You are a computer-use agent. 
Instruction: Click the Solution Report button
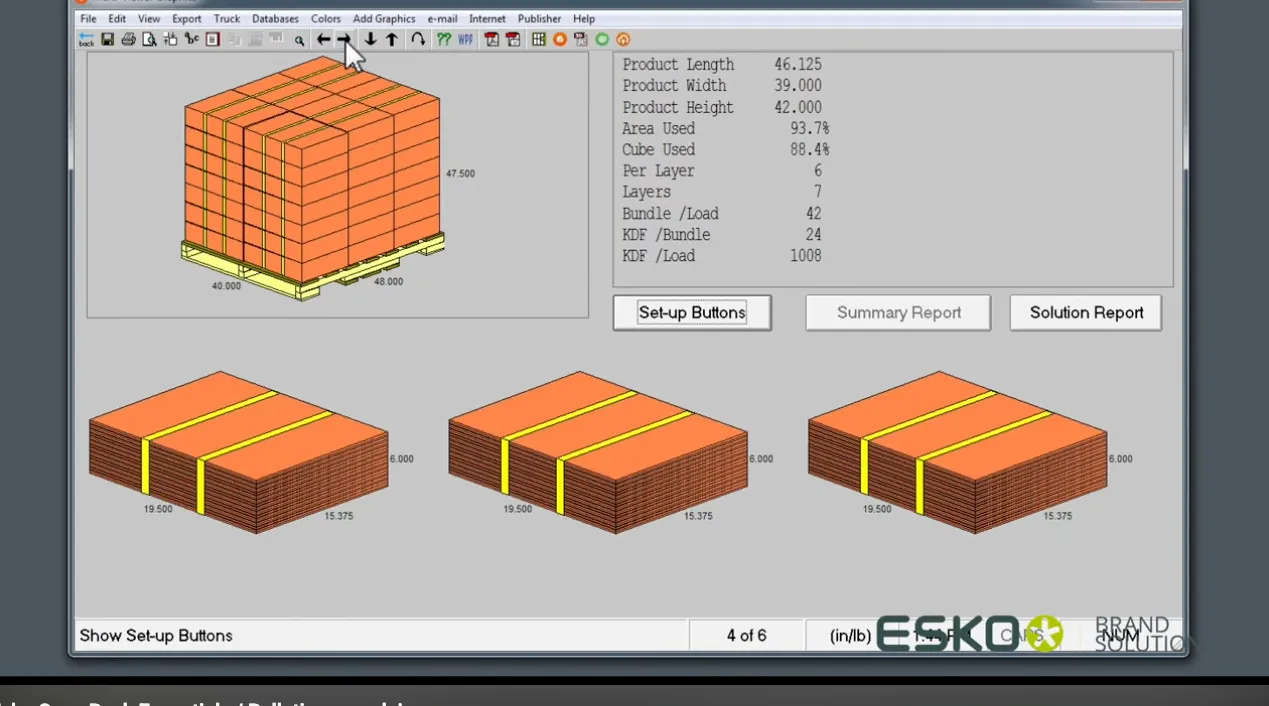tap(1086, 313)
